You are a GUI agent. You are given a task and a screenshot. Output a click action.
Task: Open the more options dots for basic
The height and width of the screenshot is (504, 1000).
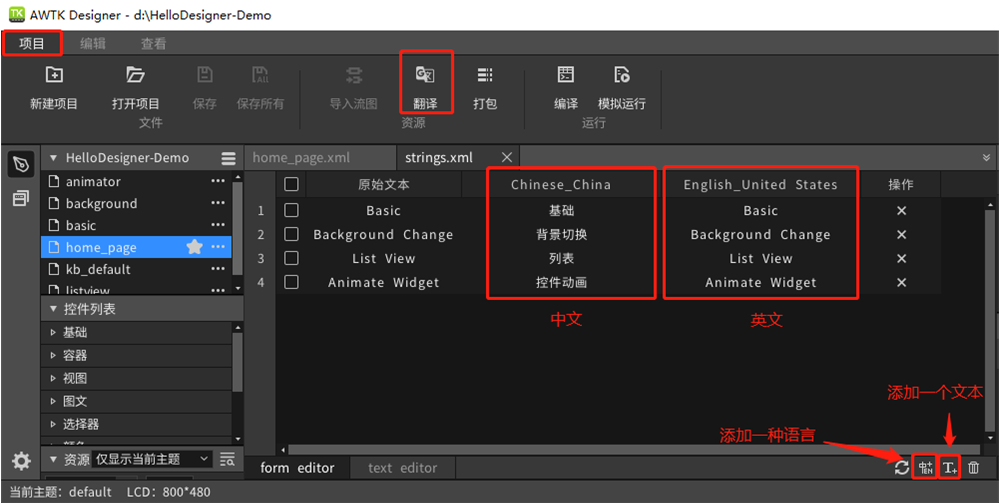point(218,225)
